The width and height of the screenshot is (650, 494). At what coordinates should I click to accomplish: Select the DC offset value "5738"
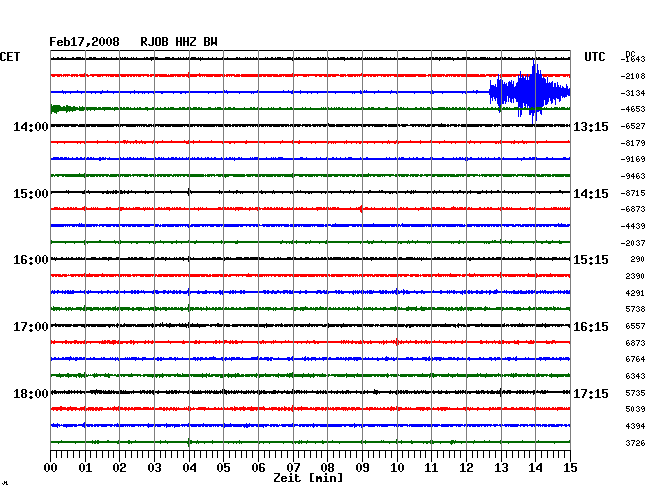(x=635, y=309)
